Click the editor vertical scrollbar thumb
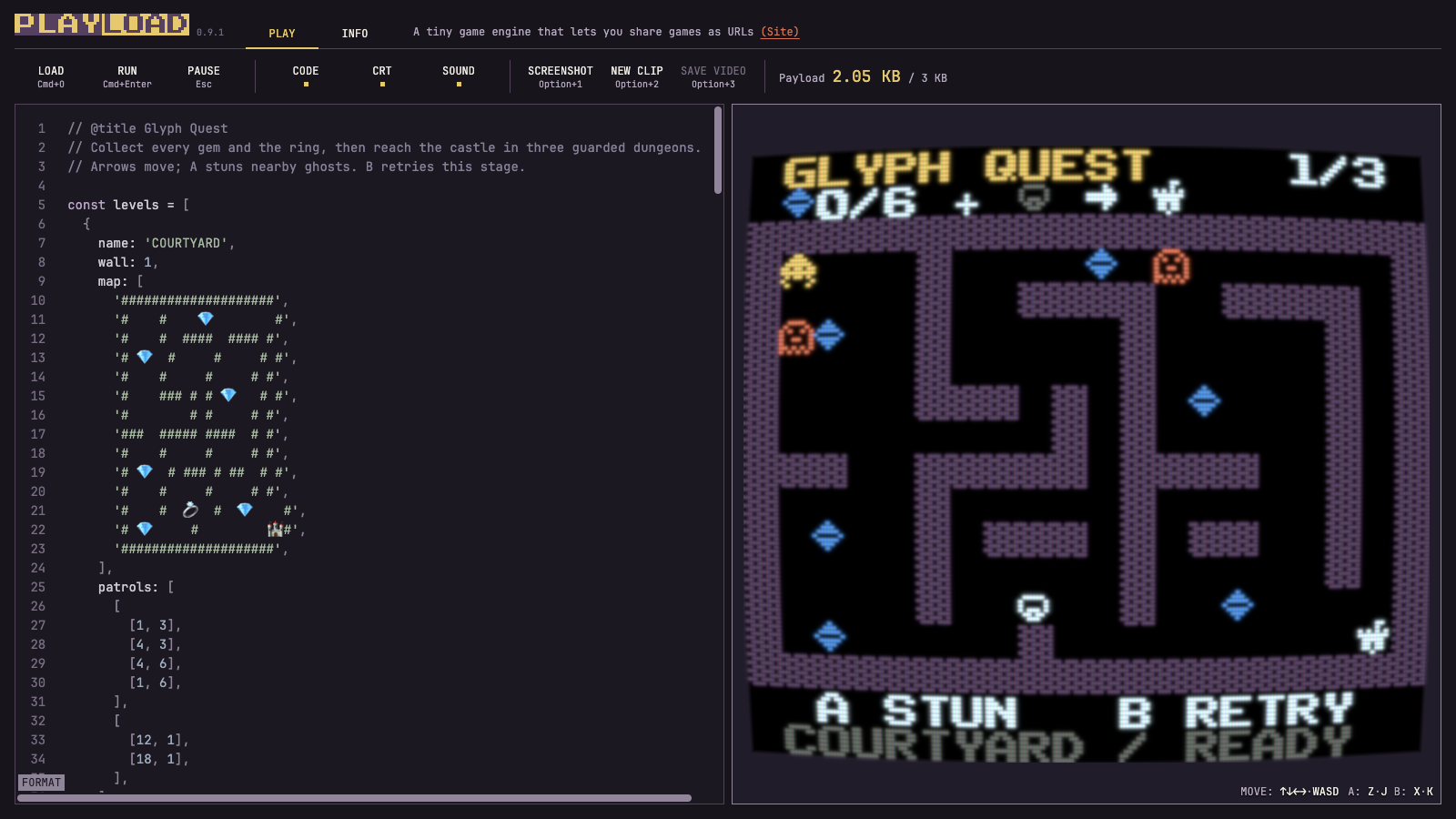Image resolution: width=1456 pixels, height=819 pixels. click(718, 151)
